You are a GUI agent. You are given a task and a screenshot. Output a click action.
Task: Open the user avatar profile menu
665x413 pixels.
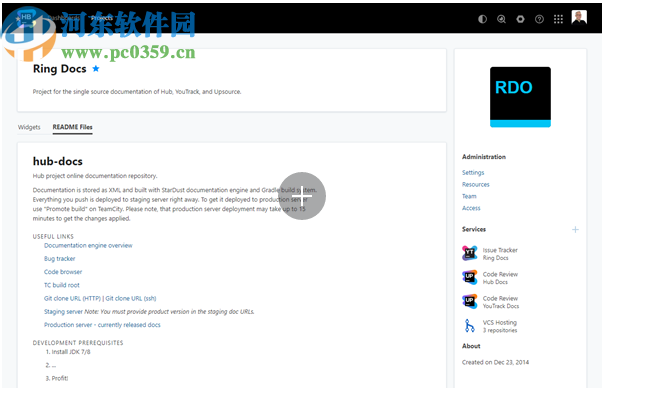[579, 18]
